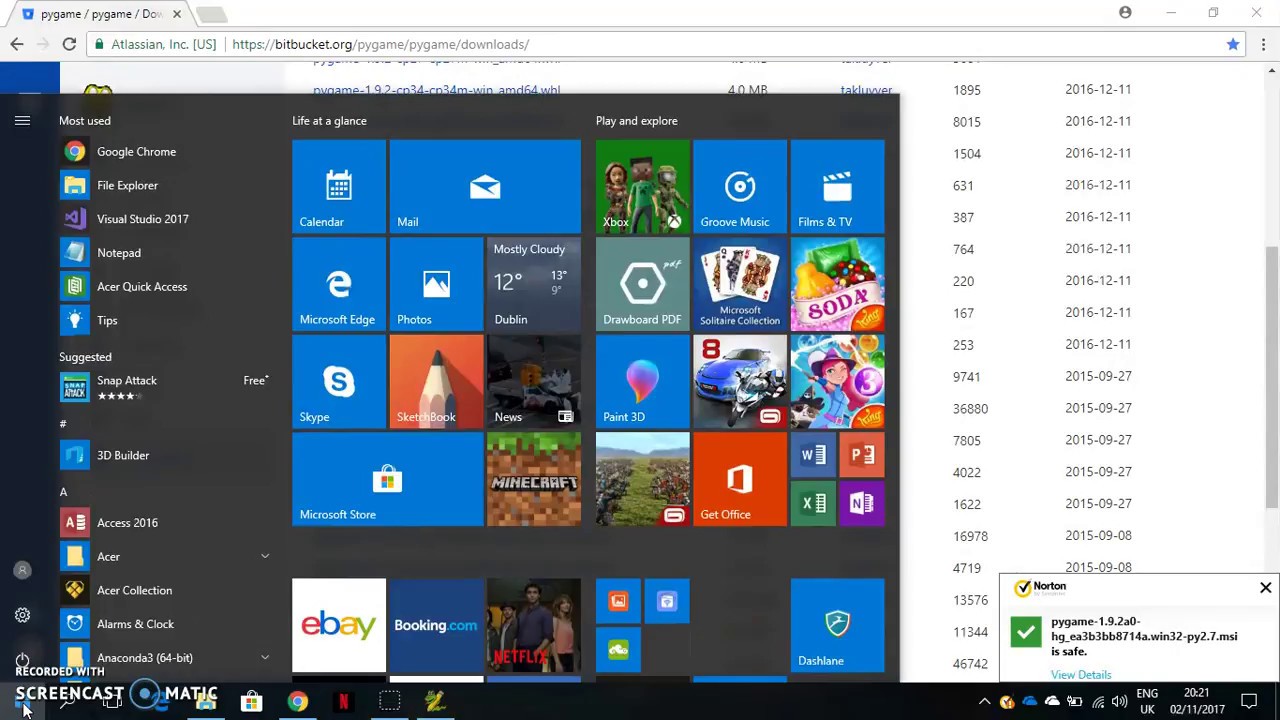Screen dimensions: 1280x720
Task: Open Action Center notifications icon
Action: 1249,701
